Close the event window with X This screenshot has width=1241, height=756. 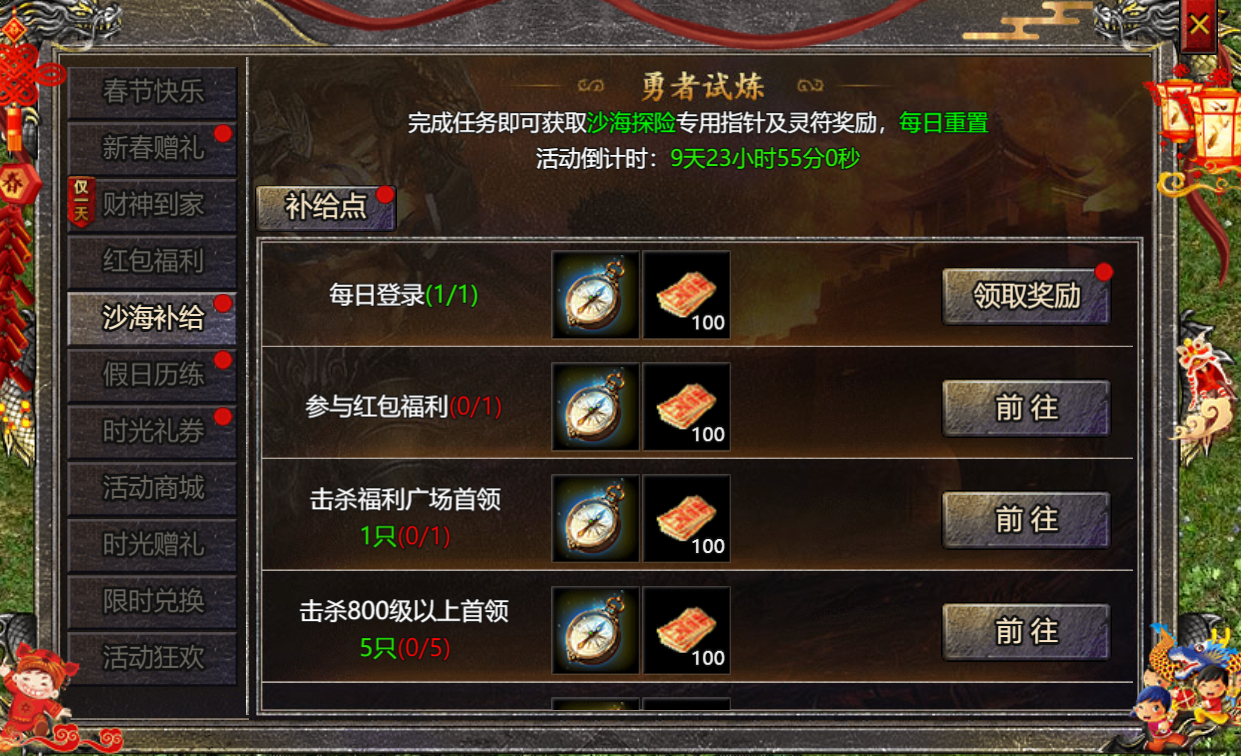[1199, 26]
